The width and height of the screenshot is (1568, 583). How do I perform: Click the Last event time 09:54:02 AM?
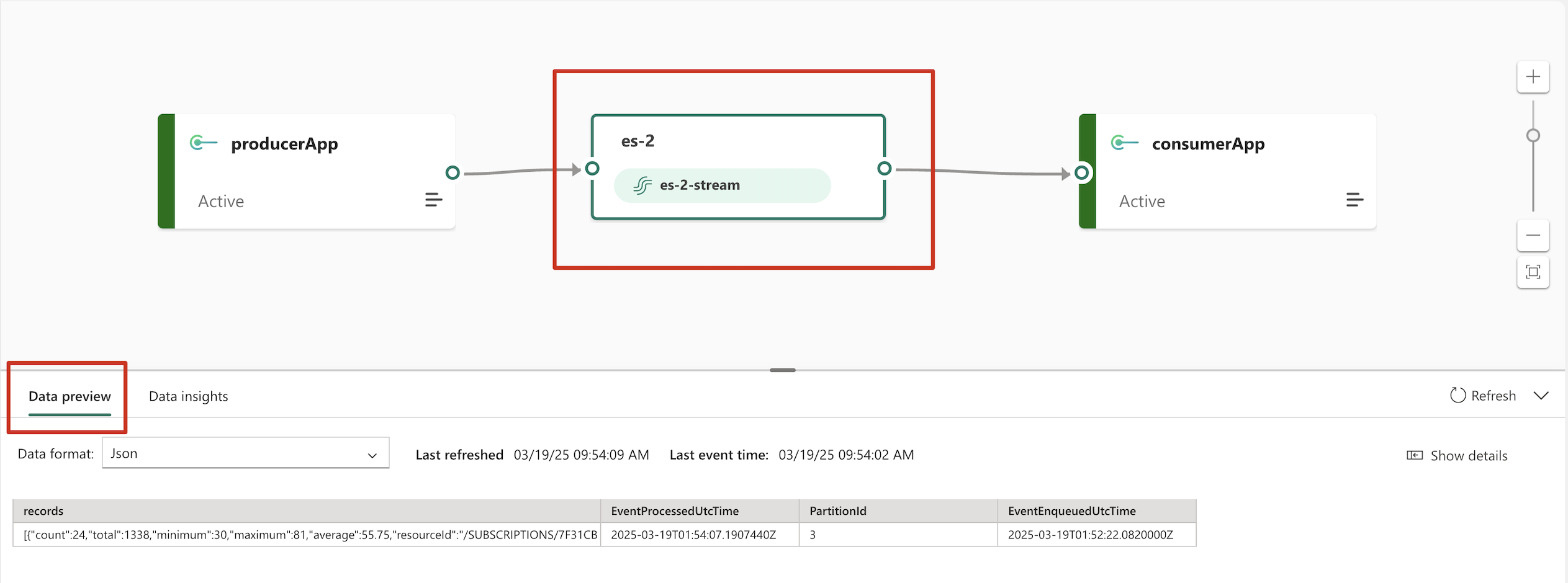(846, 455)
